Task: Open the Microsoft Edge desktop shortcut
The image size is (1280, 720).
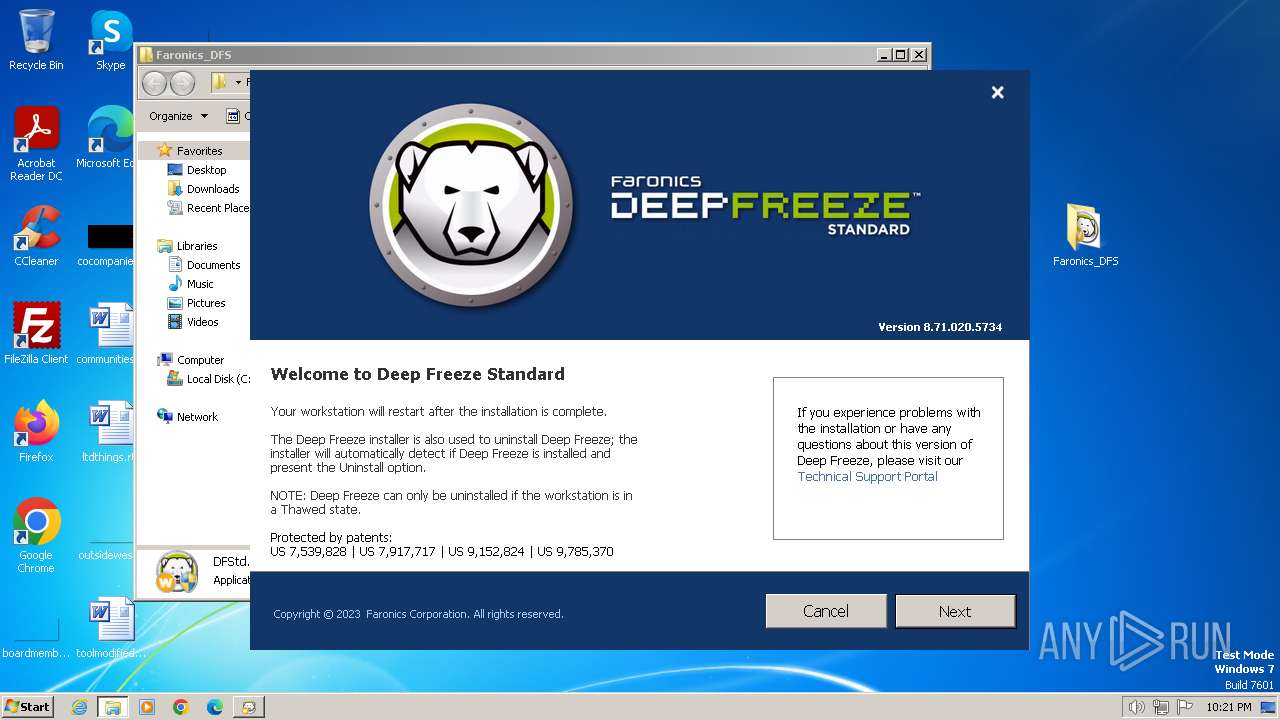Action: point(105,137)
